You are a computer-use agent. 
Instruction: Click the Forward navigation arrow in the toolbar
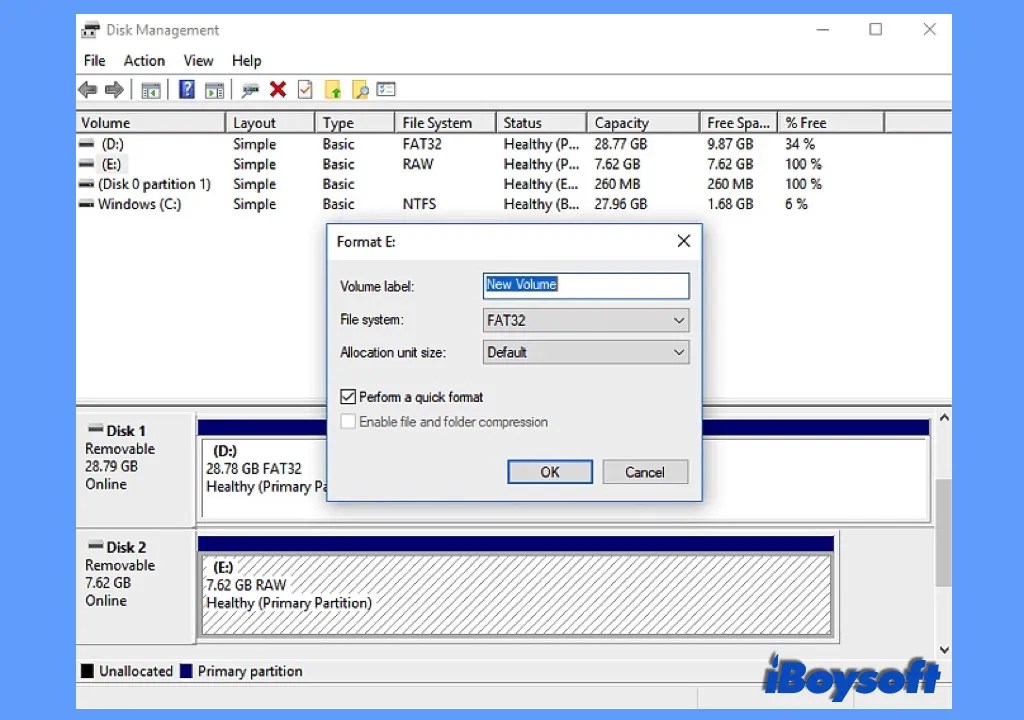click(114, 89)
